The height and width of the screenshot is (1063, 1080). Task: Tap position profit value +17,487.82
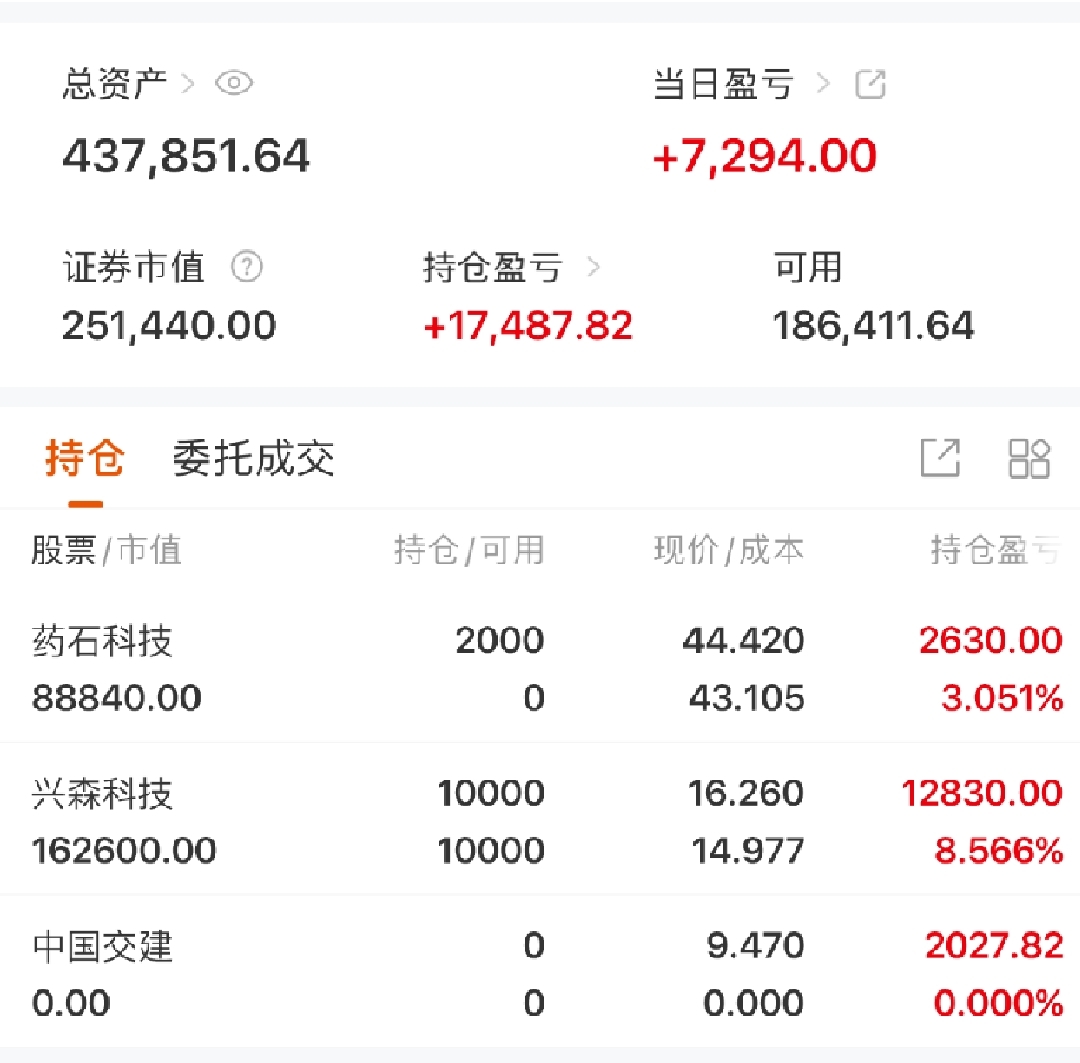click(528, 326)
